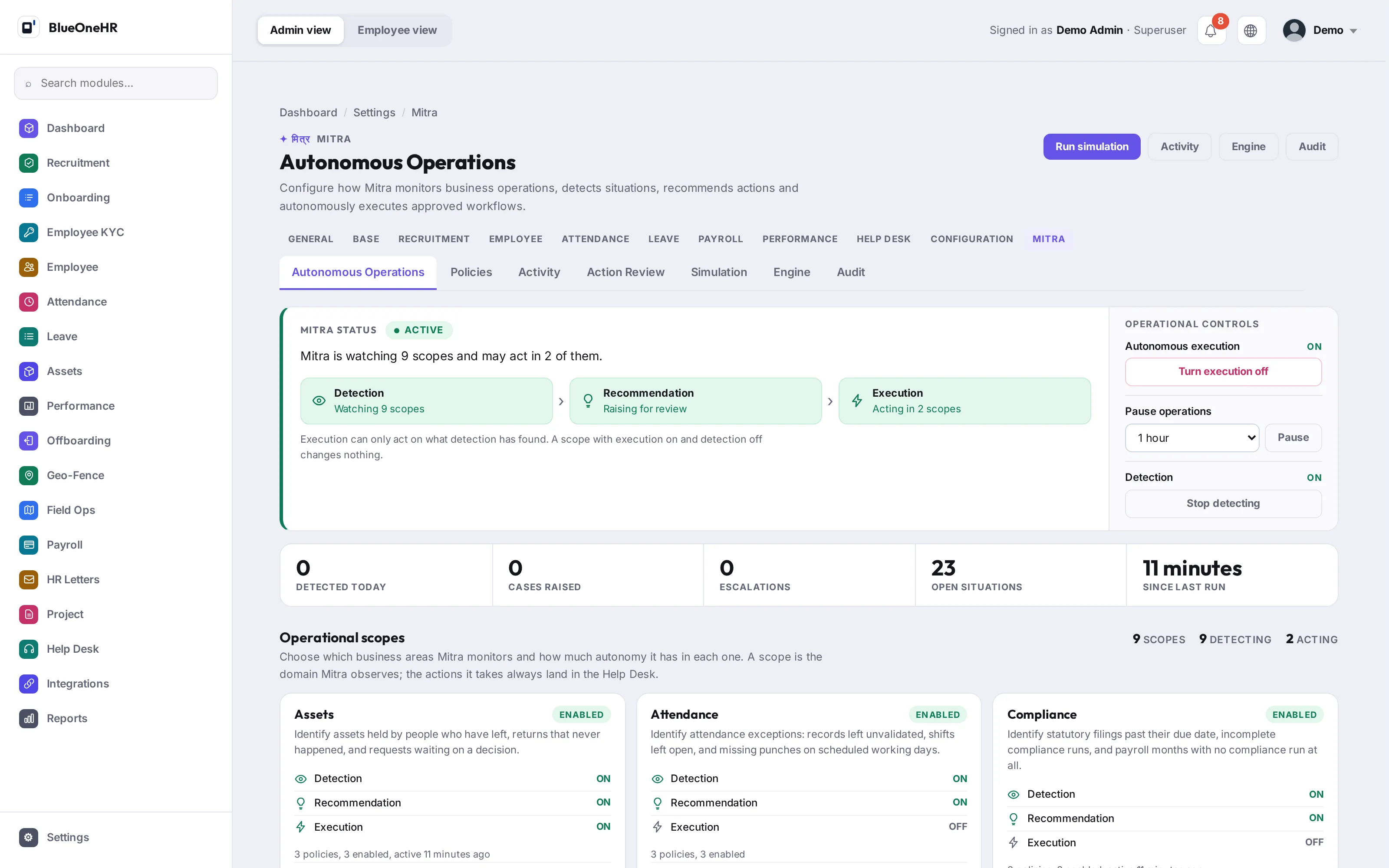Image resolution: width=1389 pixels, height=868 pixels.
Task: Open the Employee KYC key icon
Action: (x=29, y=233)
